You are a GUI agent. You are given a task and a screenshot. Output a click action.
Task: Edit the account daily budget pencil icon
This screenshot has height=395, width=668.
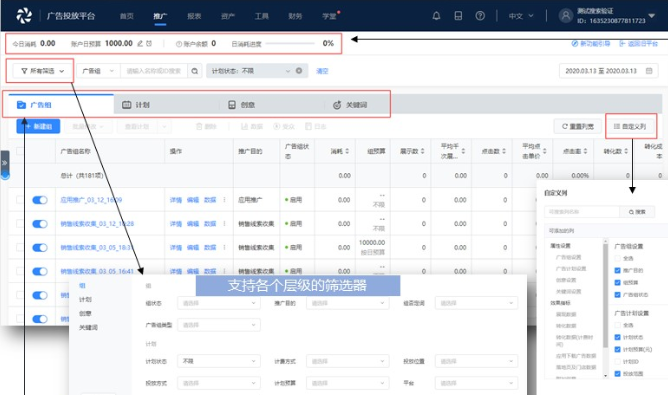point(140,43)
